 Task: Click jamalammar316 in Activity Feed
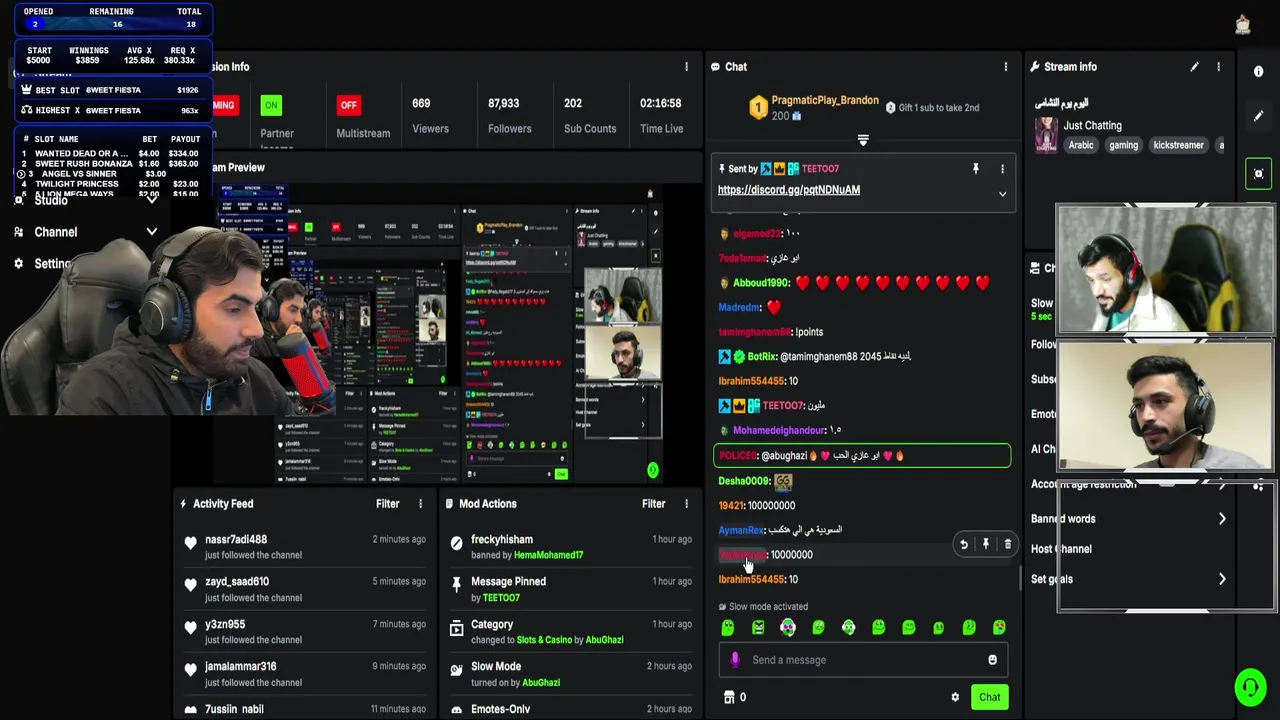pyautogui.click(x=241, y=667)
